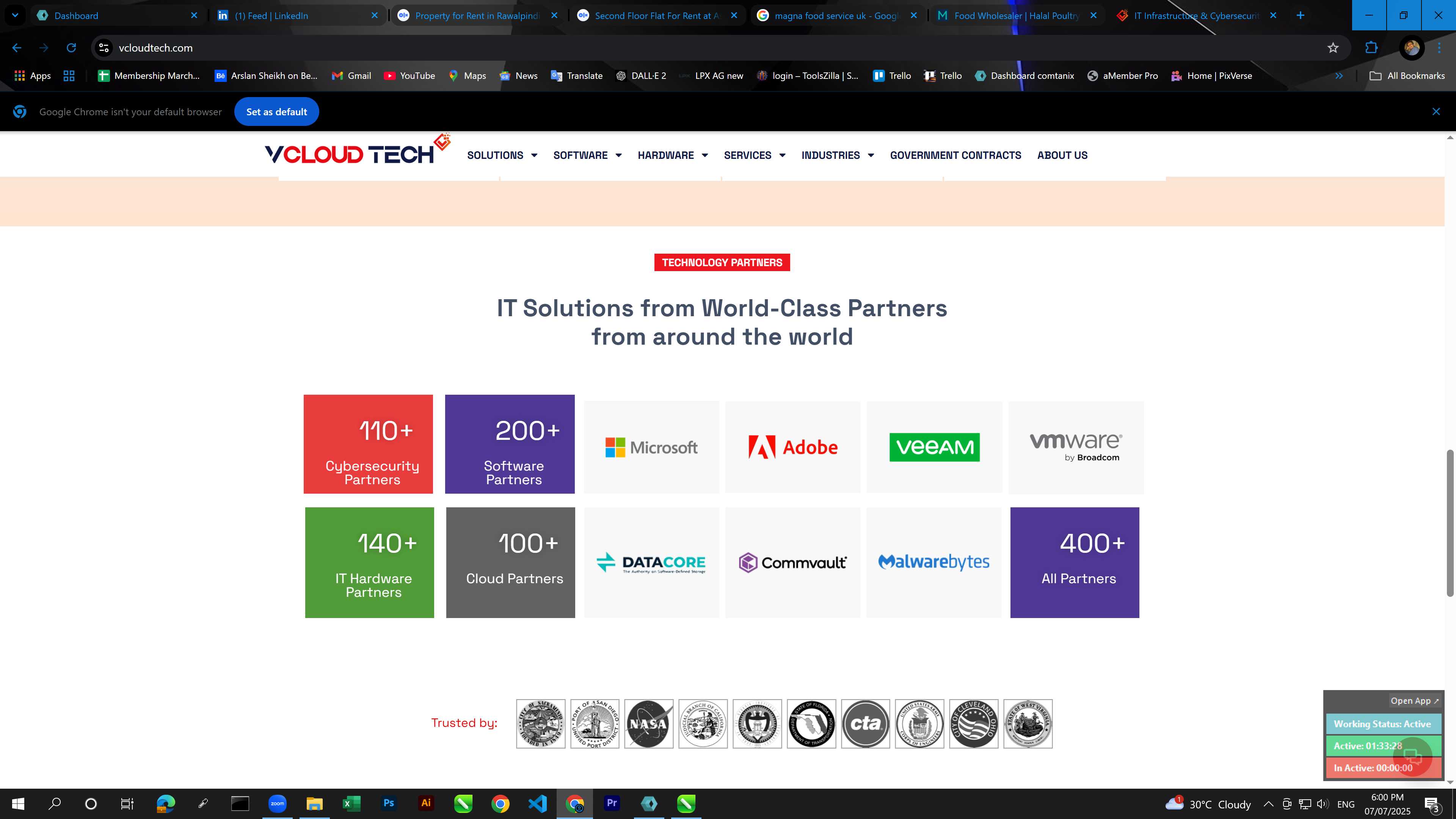The width and height of the screenshot is (1456, 819).
Task: Open the Microsoft partner logo tile
Action: pyautogui.click(x=651, y=447)
